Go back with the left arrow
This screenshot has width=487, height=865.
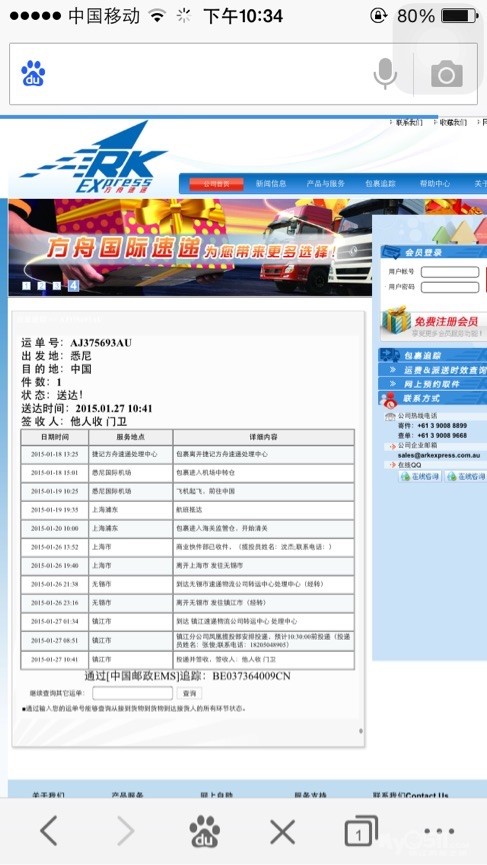coord(49,830)
